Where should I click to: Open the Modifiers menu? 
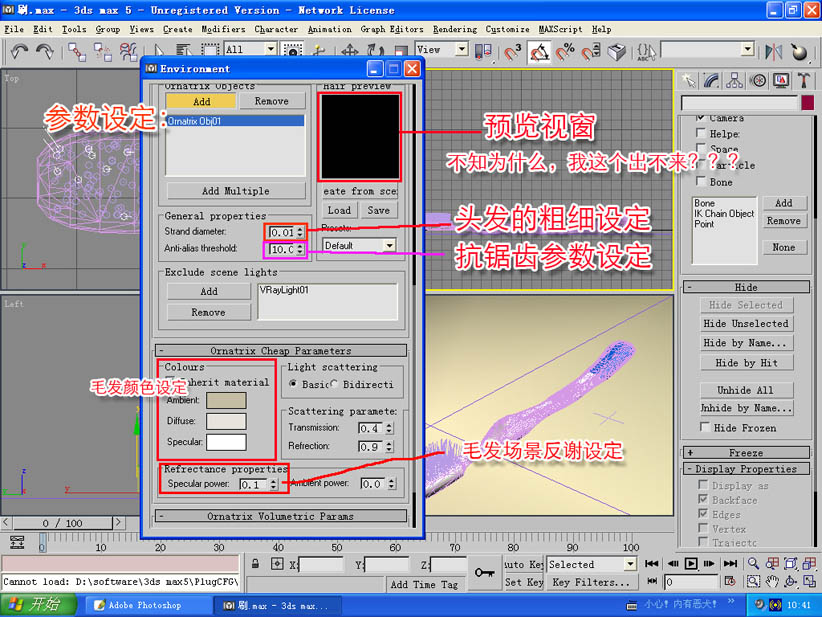tap(223, 29)
